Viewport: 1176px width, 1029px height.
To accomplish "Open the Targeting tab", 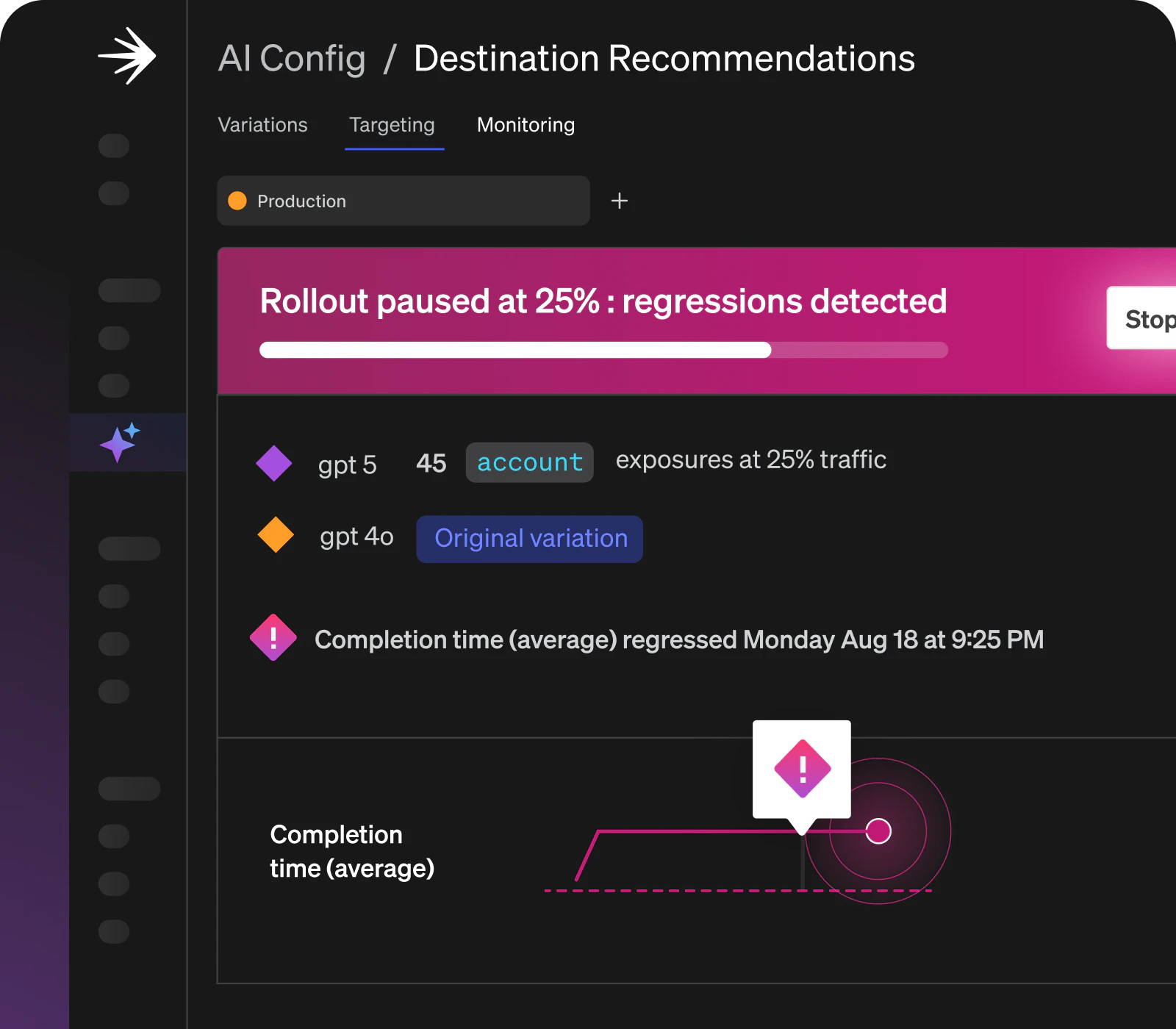I will pyautogui.click(x=392, y=125).
